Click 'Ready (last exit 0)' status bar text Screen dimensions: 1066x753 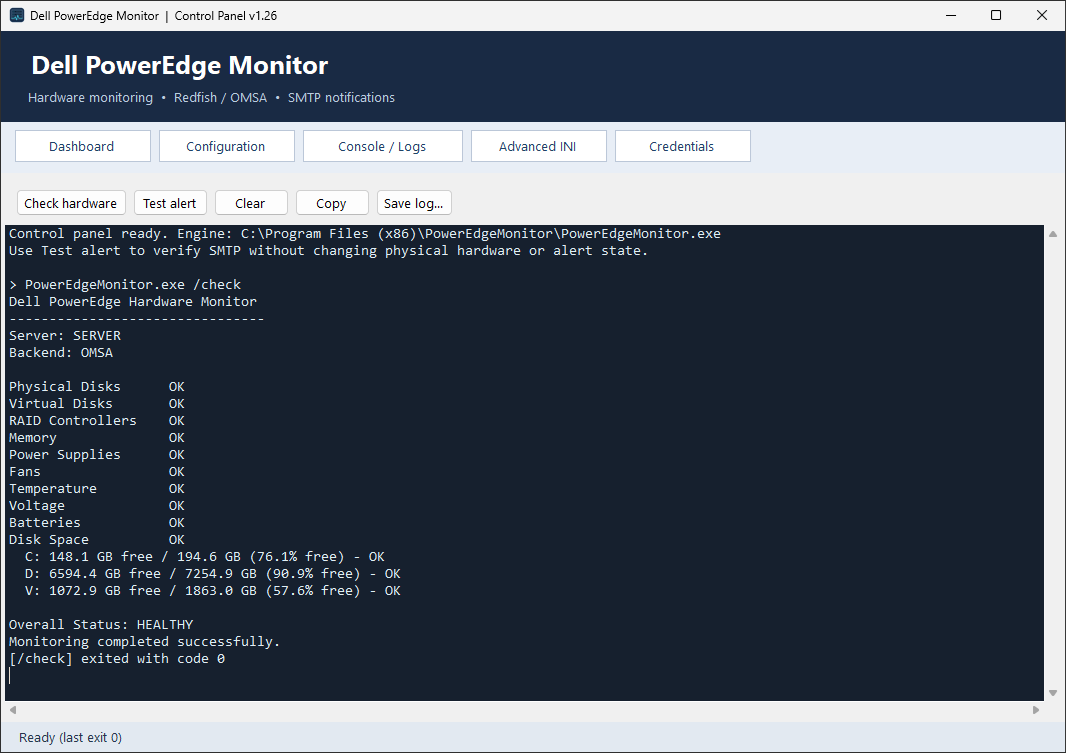(71, 737)
